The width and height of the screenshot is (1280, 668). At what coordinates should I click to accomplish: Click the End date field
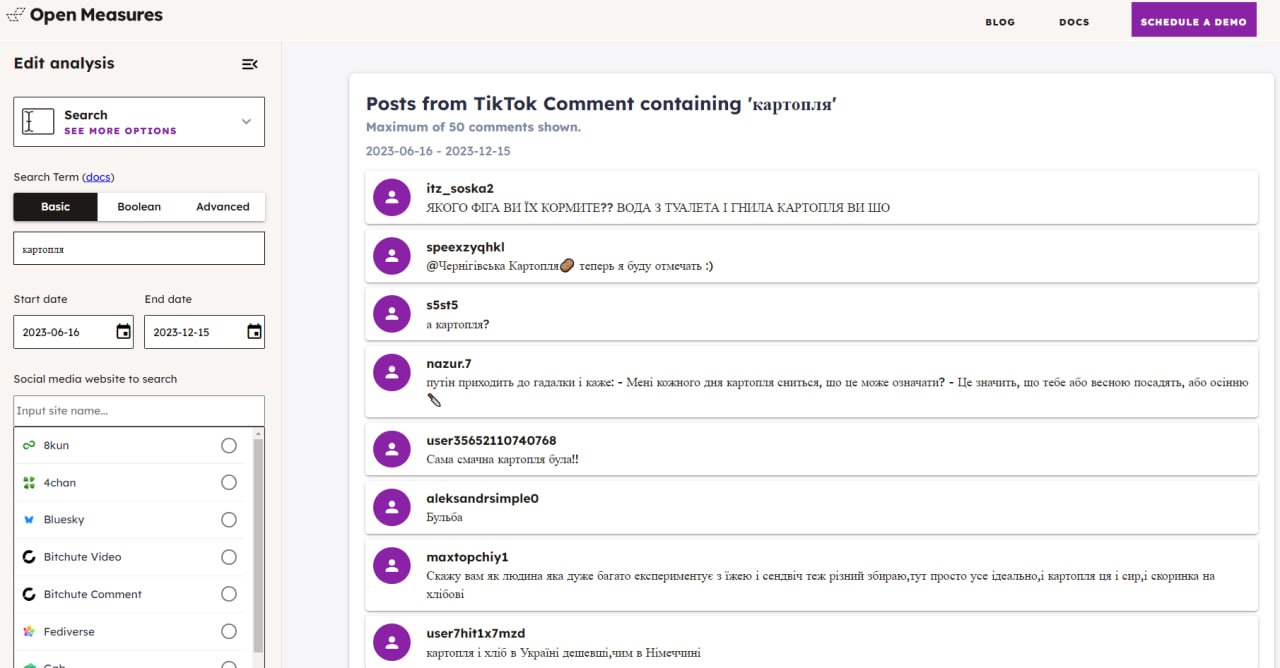tap(204, 332)
